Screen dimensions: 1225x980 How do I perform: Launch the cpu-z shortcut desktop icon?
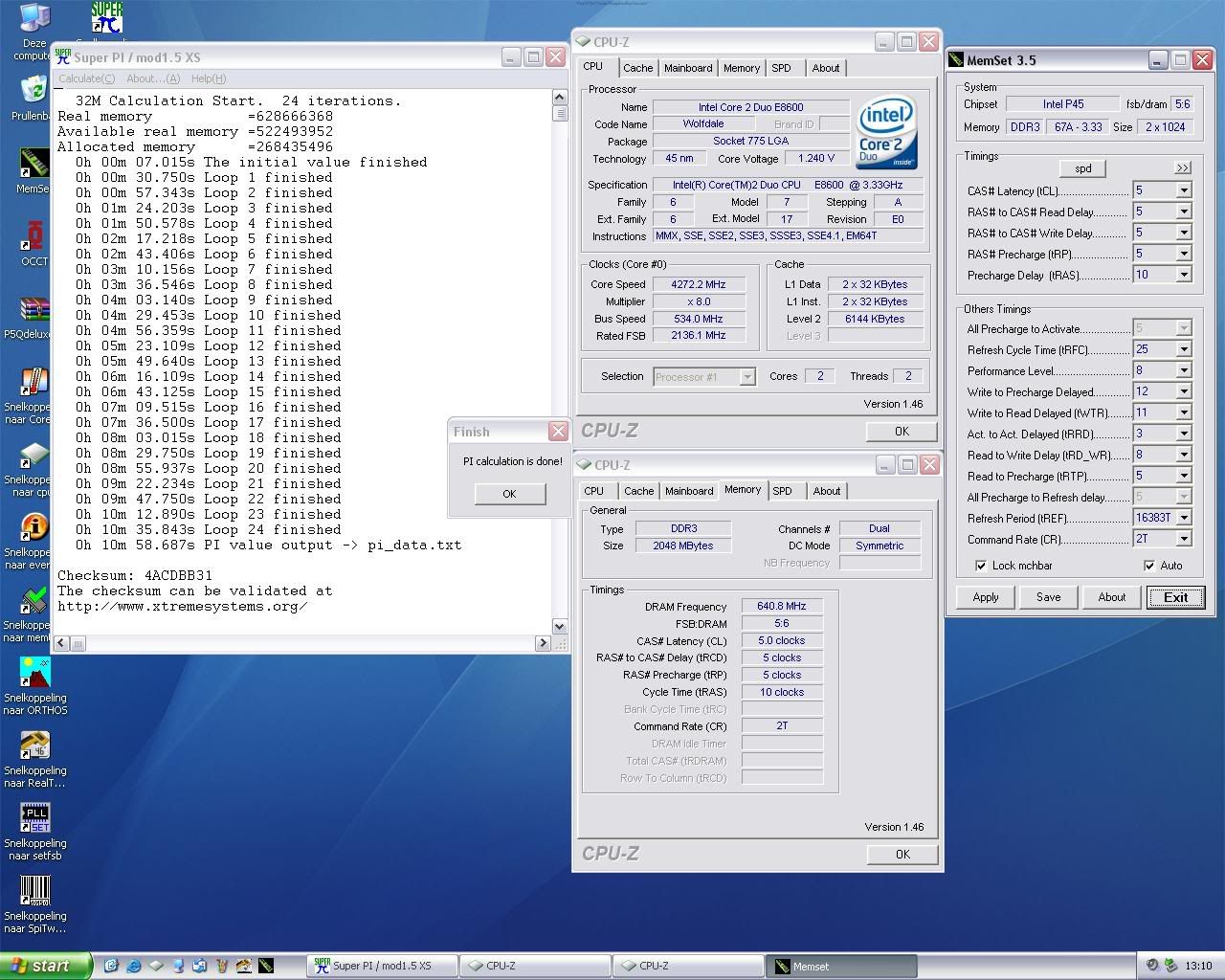tap(34, 455)
